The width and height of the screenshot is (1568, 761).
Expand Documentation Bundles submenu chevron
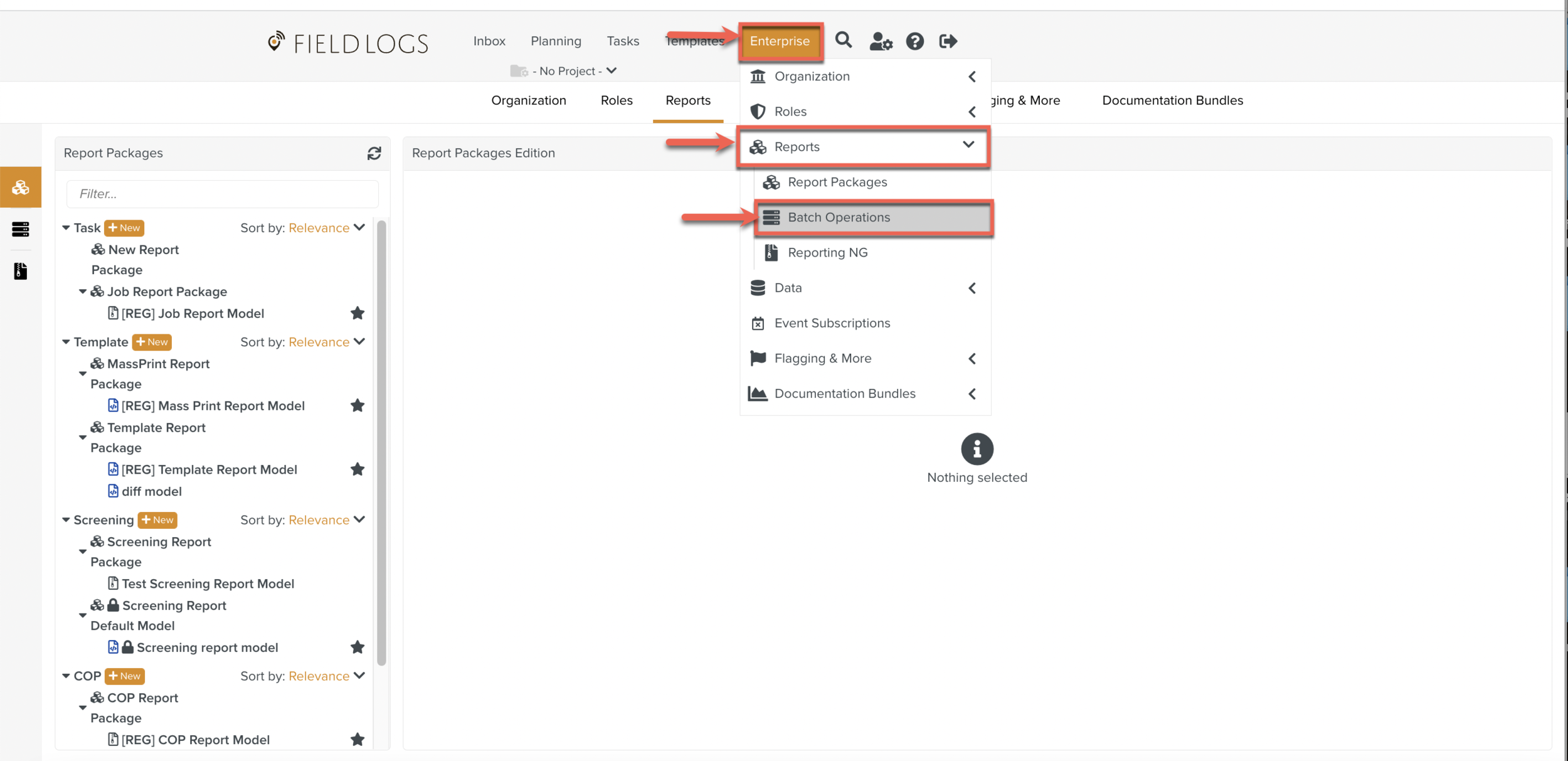pos(972,394)
